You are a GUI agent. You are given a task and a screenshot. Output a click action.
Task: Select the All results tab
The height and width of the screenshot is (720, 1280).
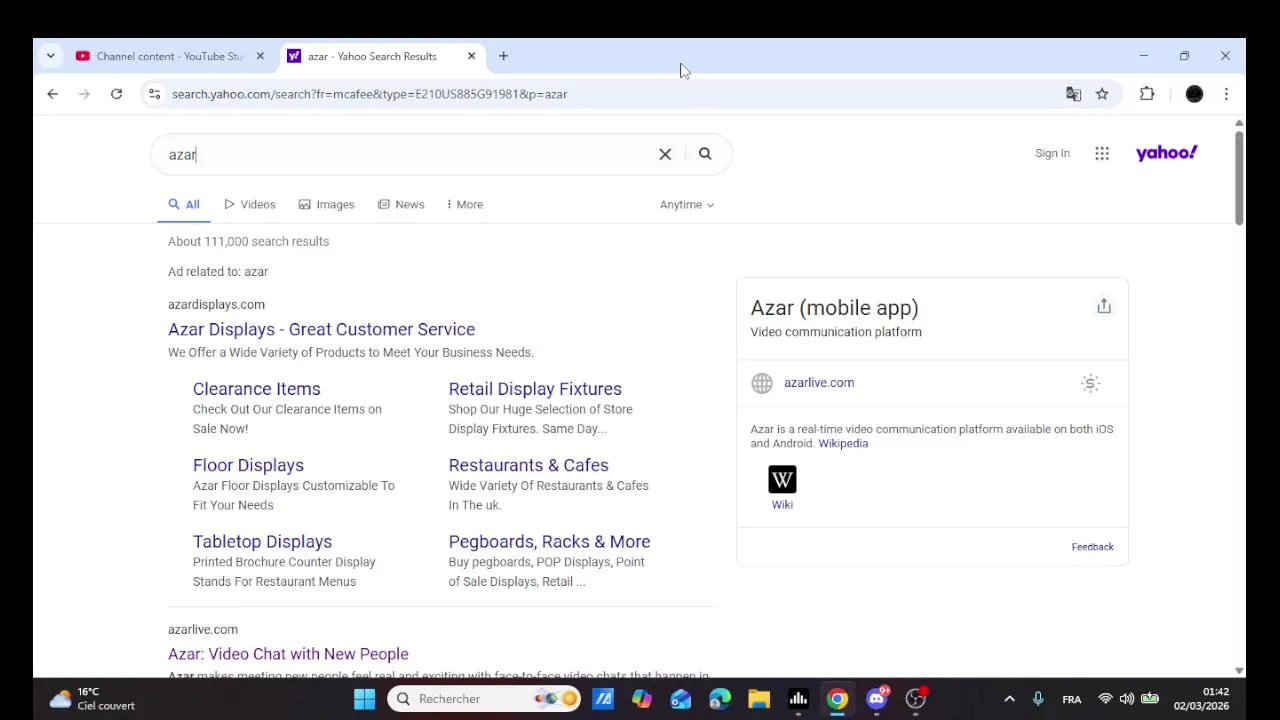click(x=184, y=205)
